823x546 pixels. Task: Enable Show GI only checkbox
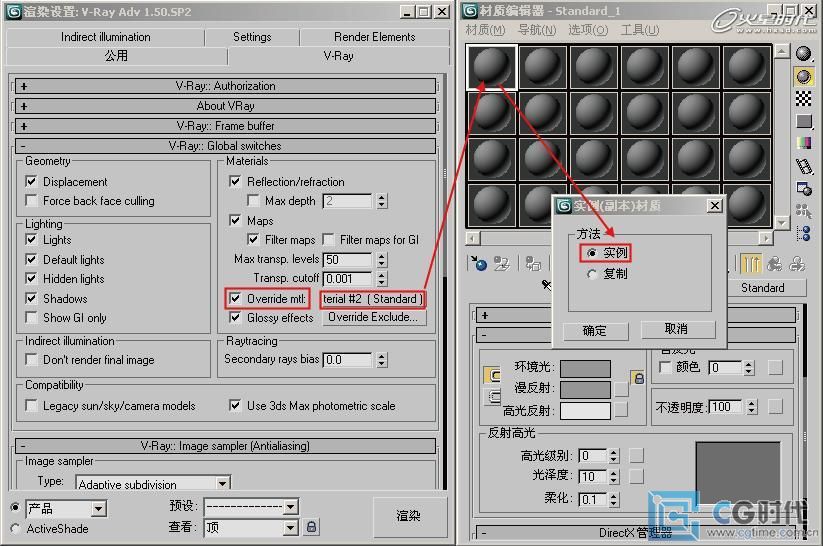point(31,318)
